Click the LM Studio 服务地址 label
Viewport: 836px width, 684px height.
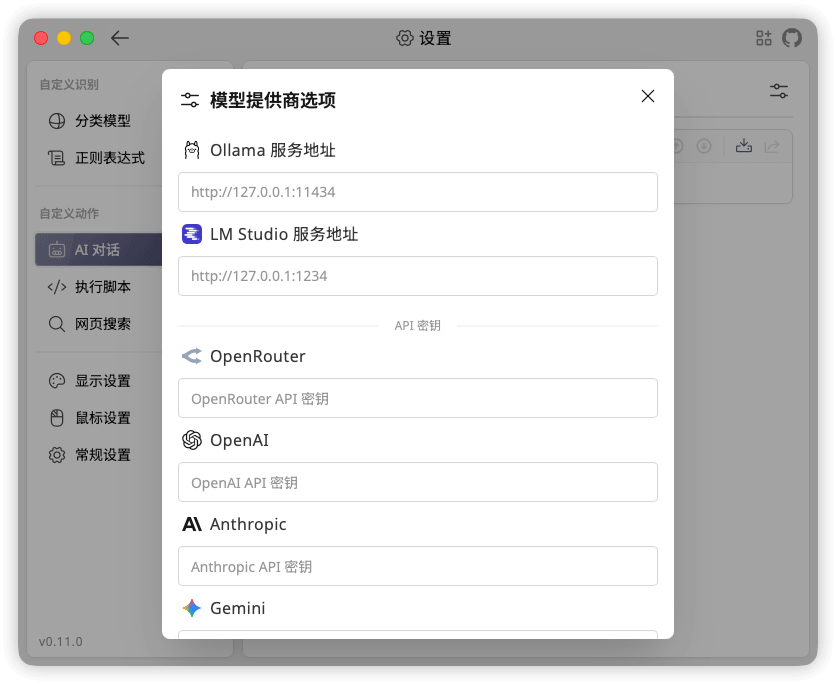[x=284, y=234]
